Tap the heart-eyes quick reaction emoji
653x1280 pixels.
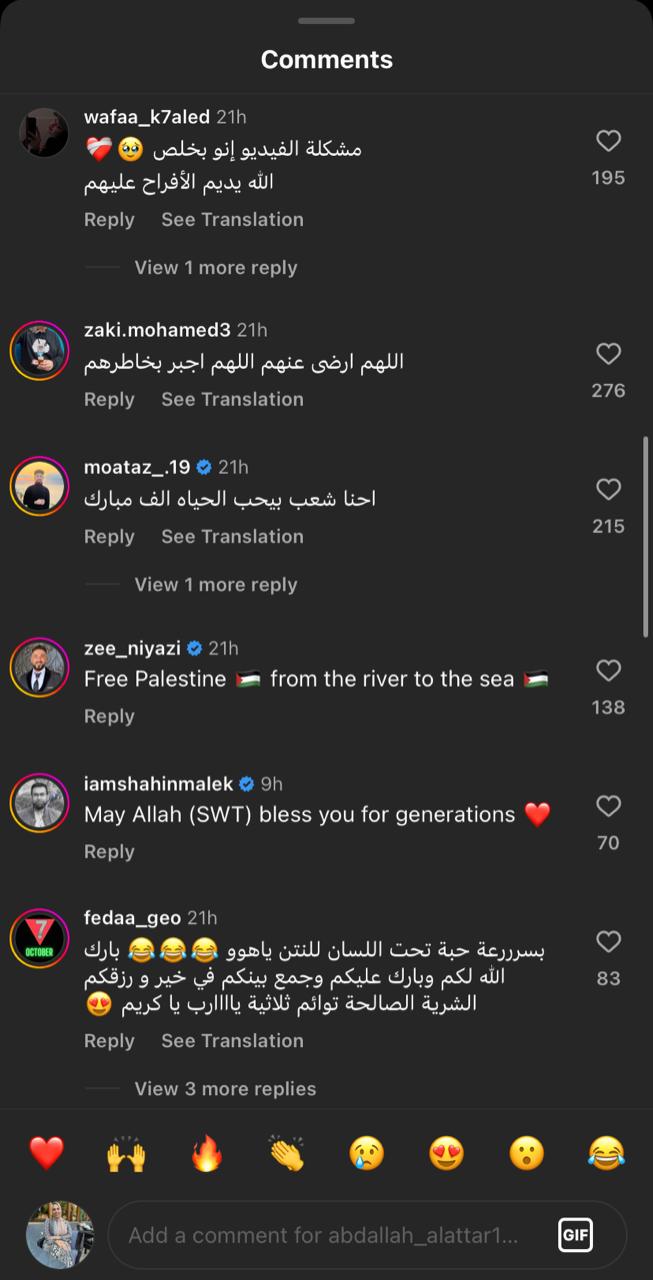pos(446,1153)
